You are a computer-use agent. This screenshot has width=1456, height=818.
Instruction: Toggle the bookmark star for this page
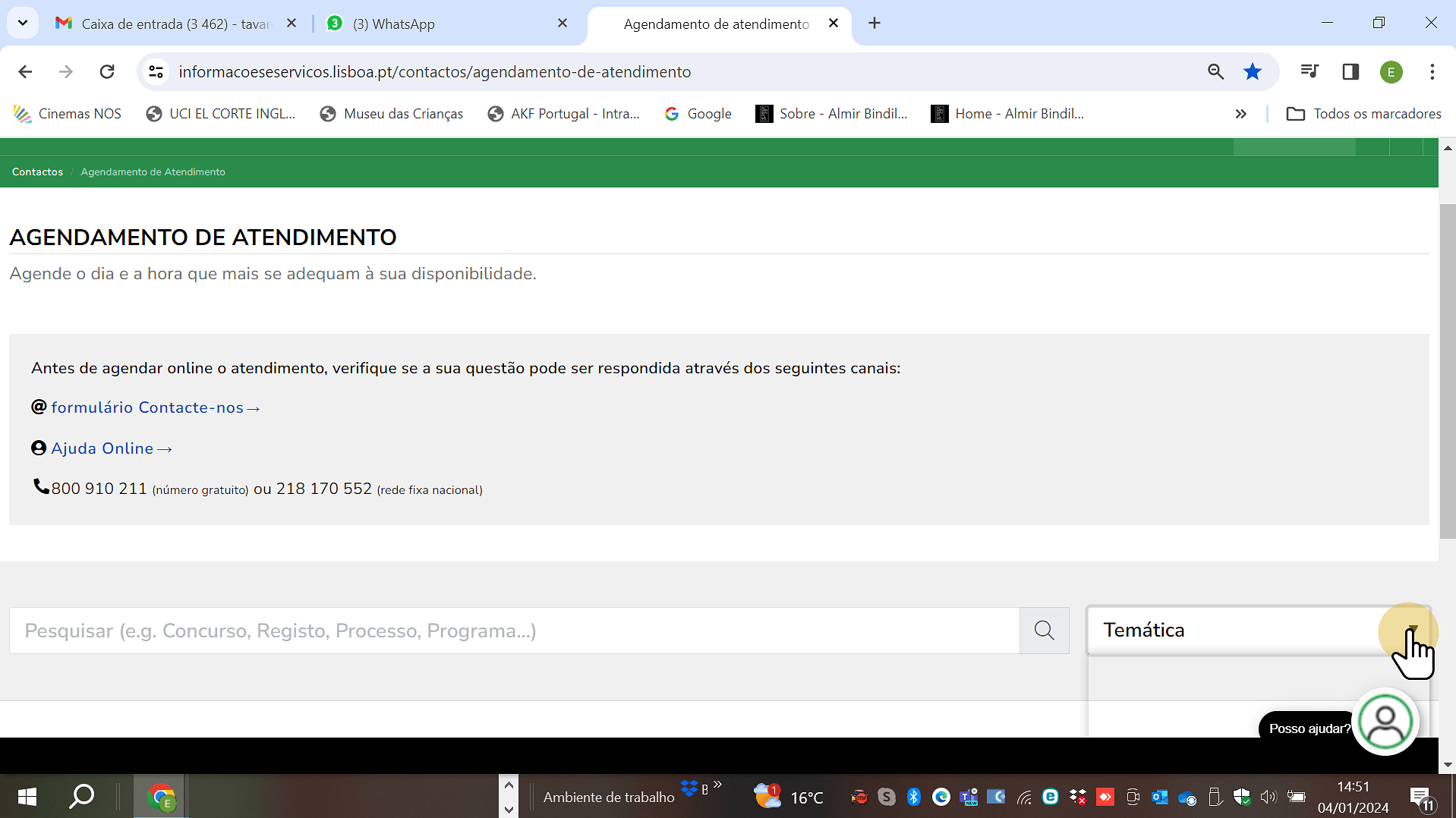tap(1252, 71)
